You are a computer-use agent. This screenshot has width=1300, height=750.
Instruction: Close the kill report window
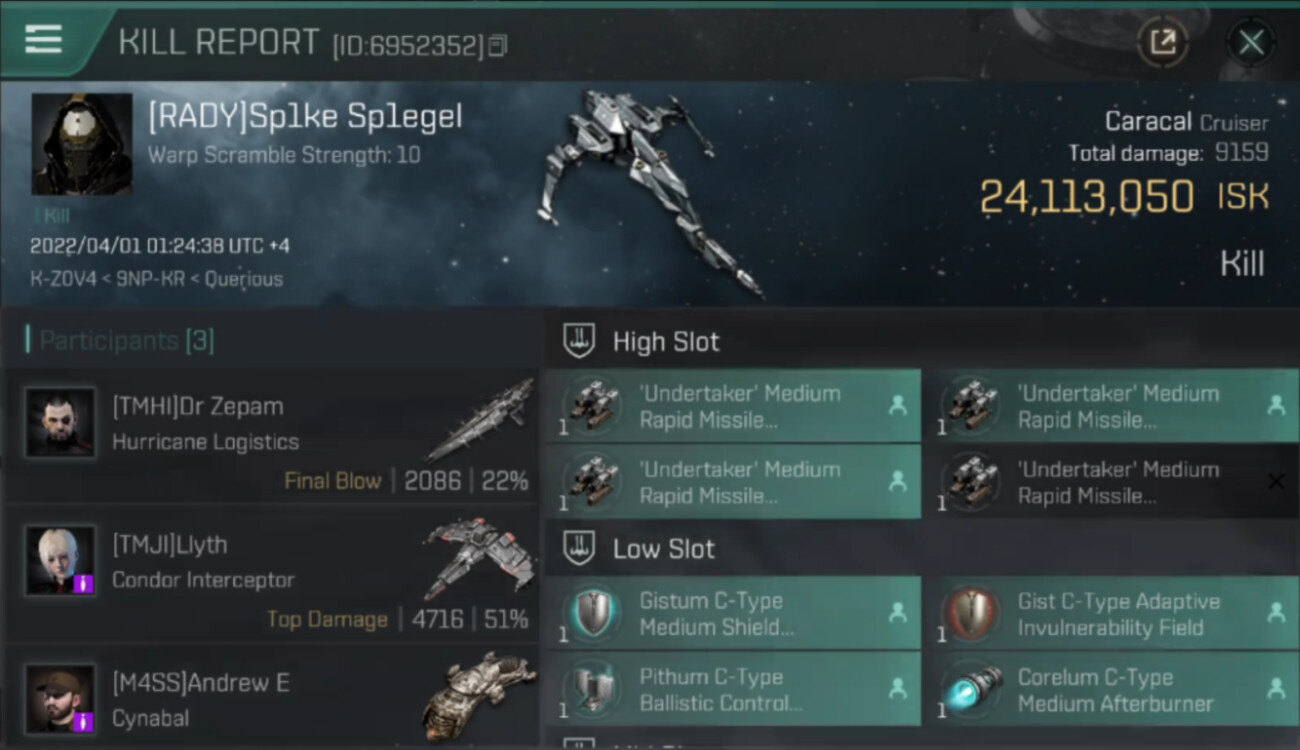[x=1251, y=42]
